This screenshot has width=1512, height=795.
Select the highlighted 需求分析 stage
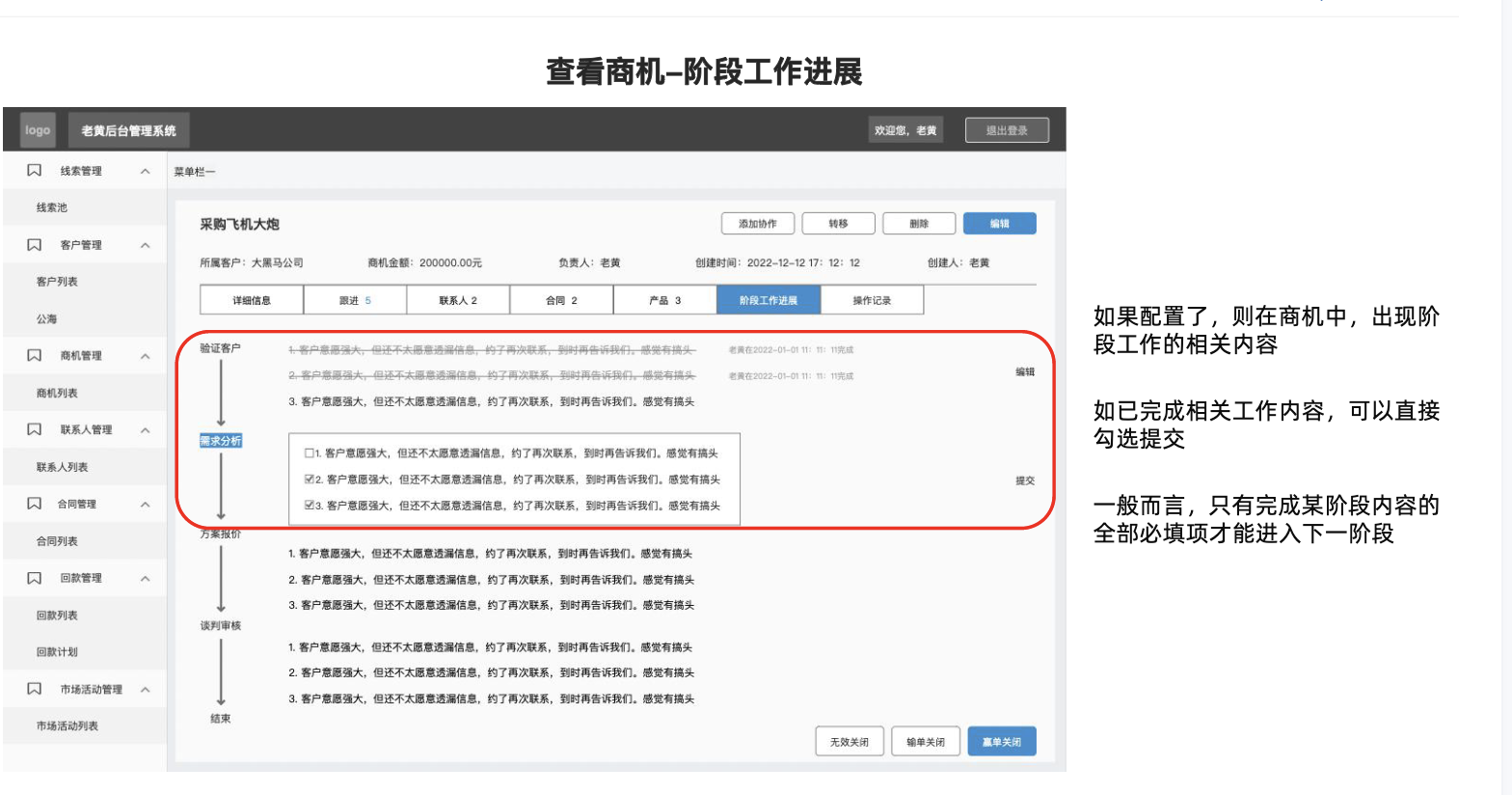coord(221,441)
